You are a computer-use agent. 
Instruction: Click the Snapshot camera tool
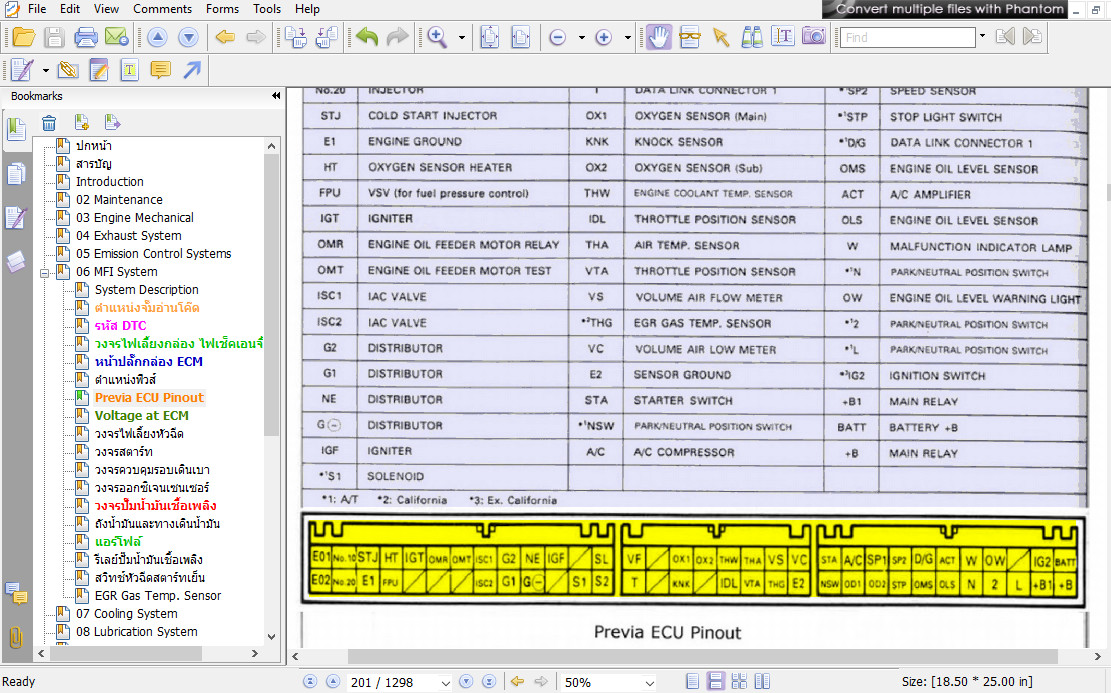coord(814,38)
